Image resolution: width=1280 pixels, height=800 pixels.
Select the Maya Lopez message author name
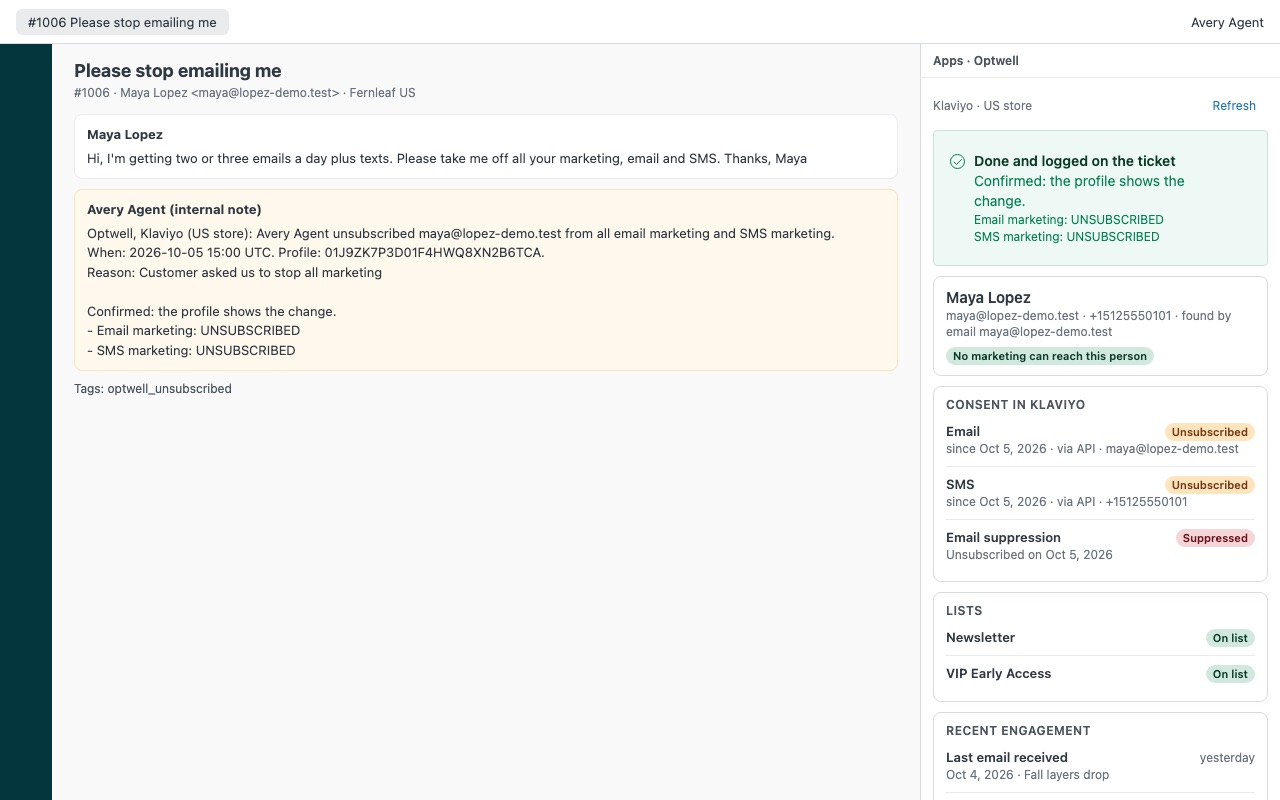point(125,135)
